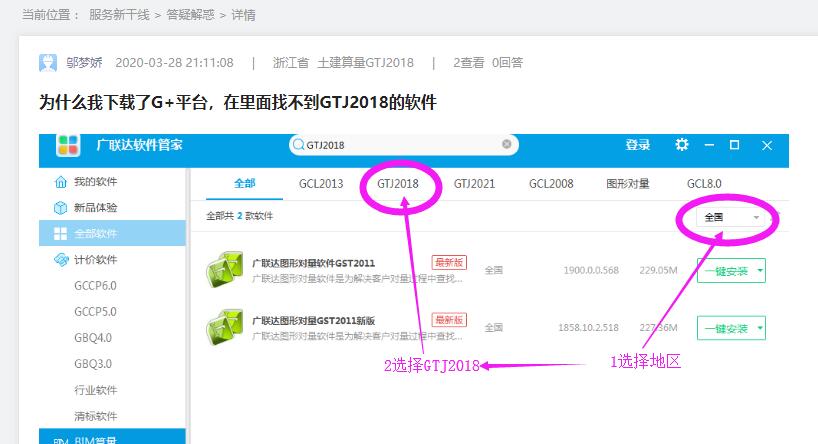Click the 浙江省 region tag

click(291, 63)
